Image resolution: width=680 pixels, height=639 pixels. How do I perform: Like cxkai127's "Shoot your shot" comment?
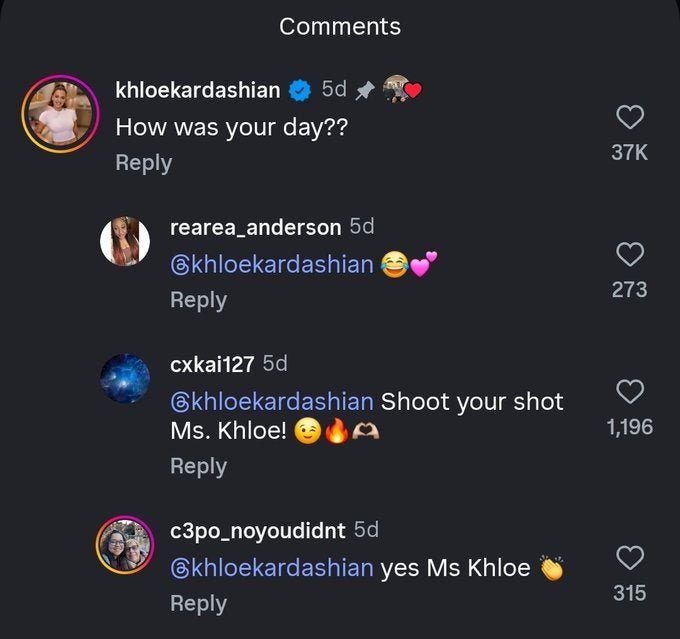(x=629, y=391)
